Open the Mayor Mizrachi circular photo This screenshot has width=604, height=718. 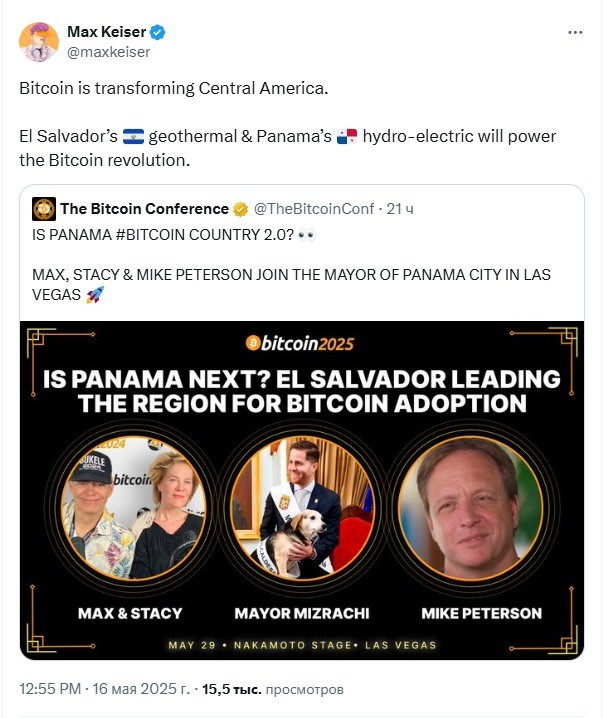pyautogui.click(x=302, y=508)
